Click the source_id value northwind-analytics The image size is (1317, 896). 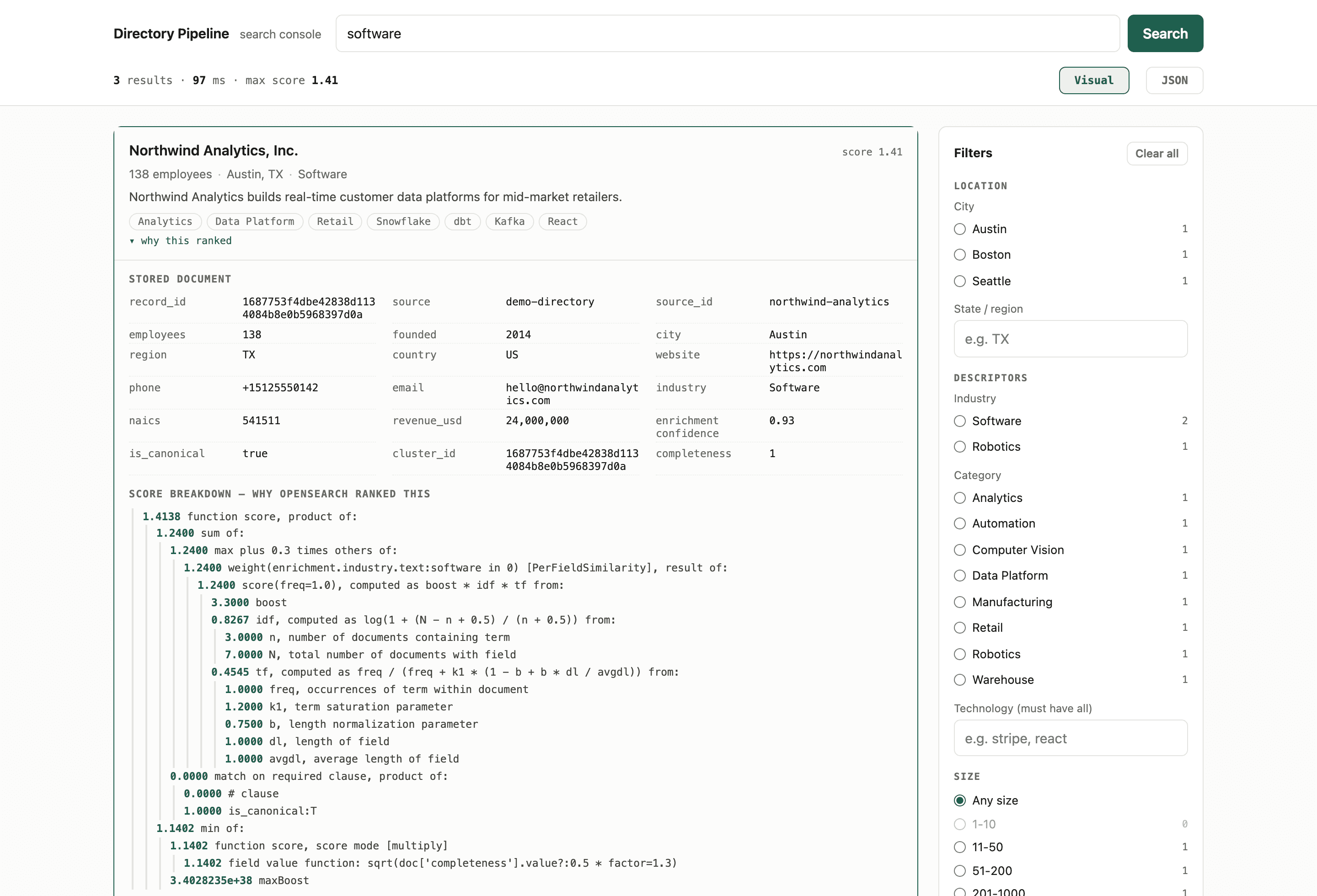[829, 302]
